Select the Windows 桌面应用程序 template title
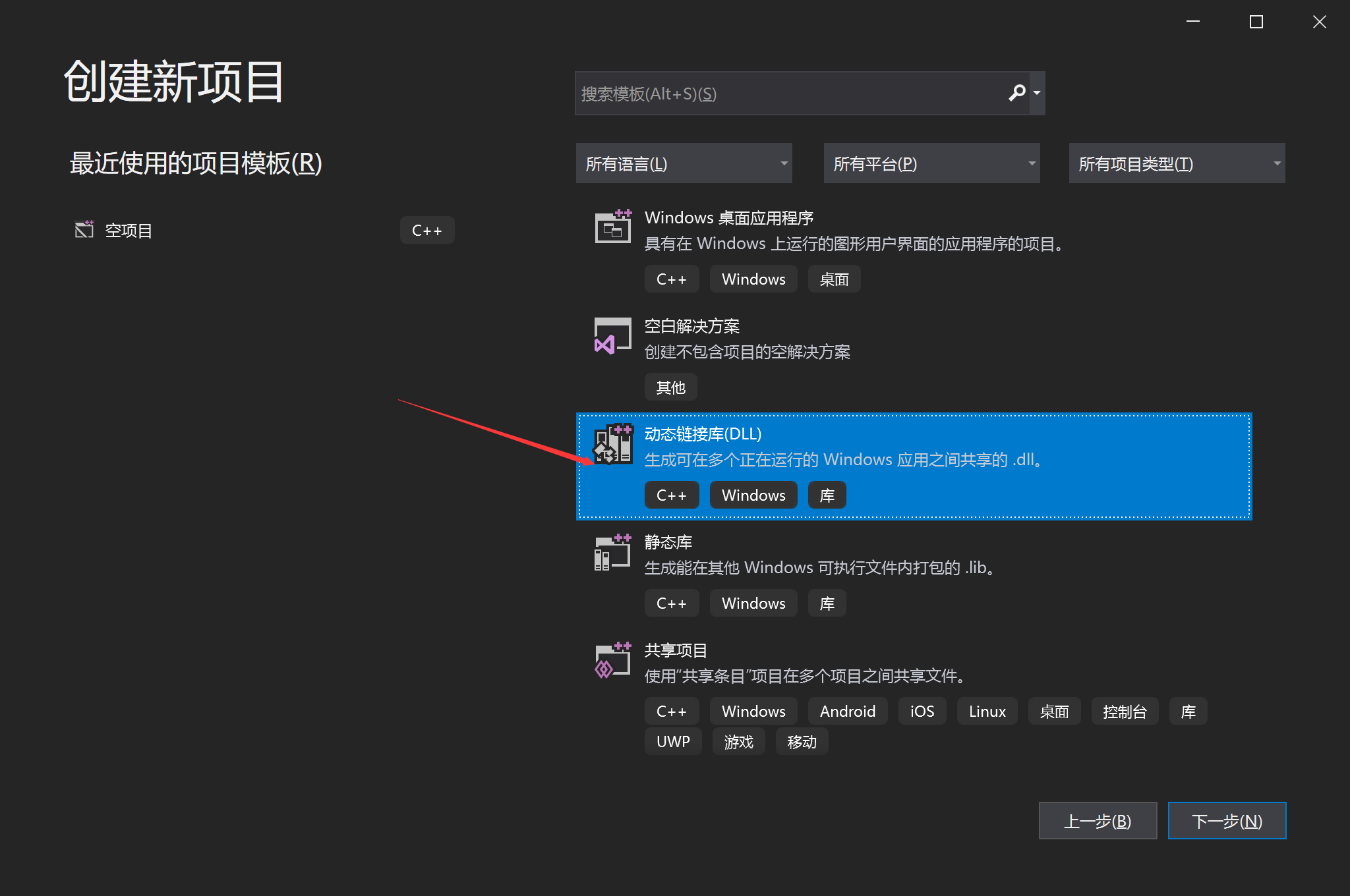 (728, 218)
